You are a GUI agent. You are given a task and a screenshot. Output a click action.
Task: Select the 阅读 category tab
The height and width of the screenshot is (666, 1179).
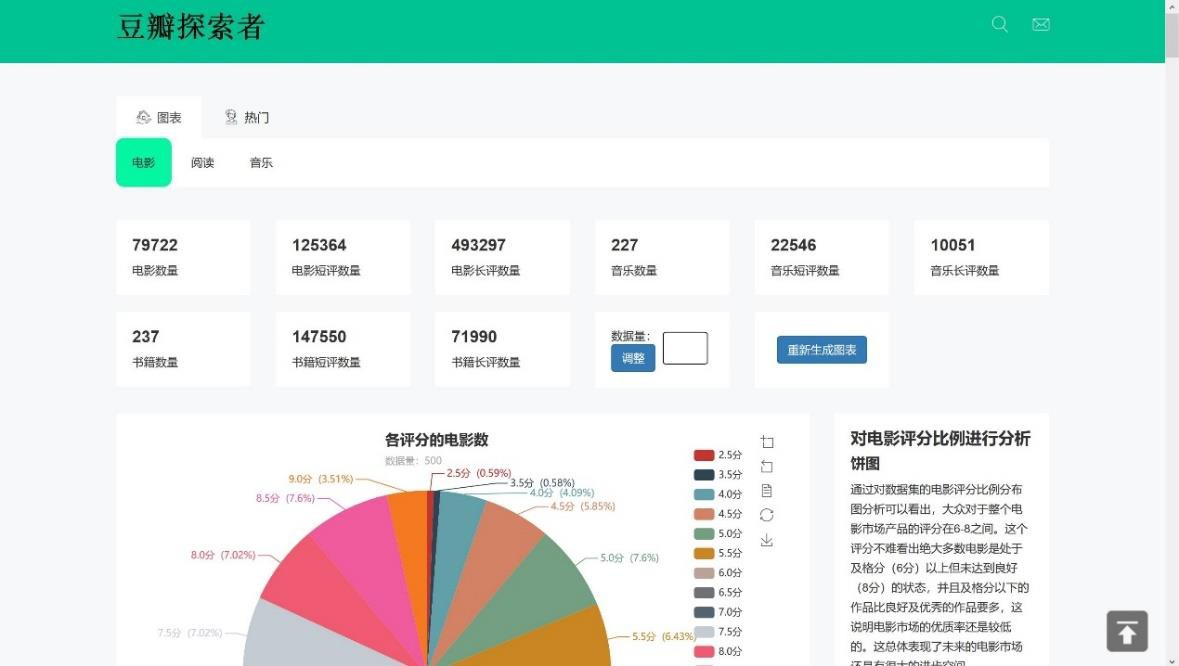coord(202,162)
